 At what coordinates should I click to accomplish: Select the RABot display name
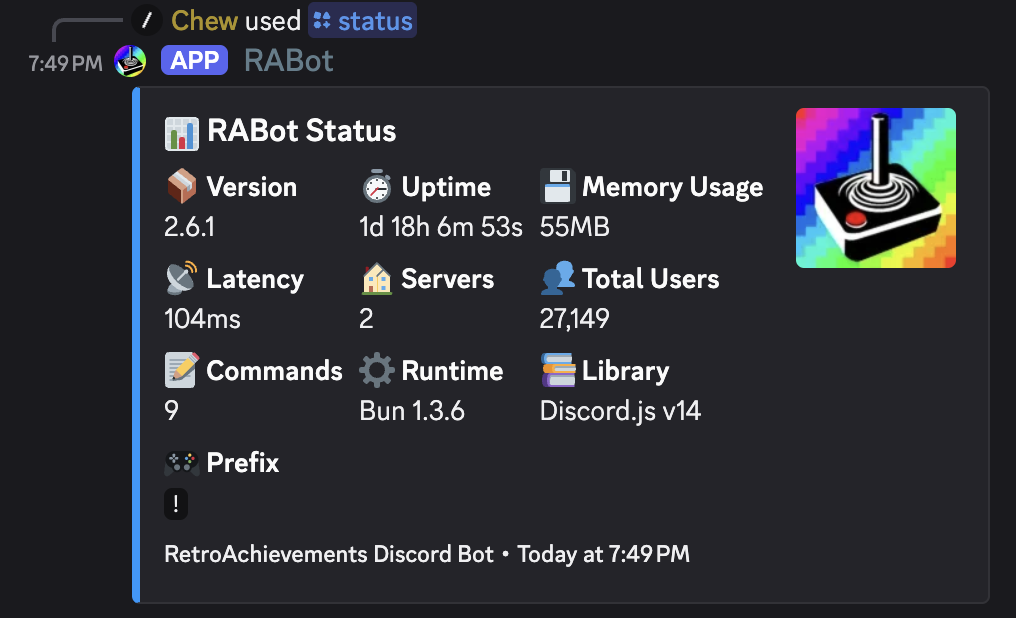tap(288, 60)
